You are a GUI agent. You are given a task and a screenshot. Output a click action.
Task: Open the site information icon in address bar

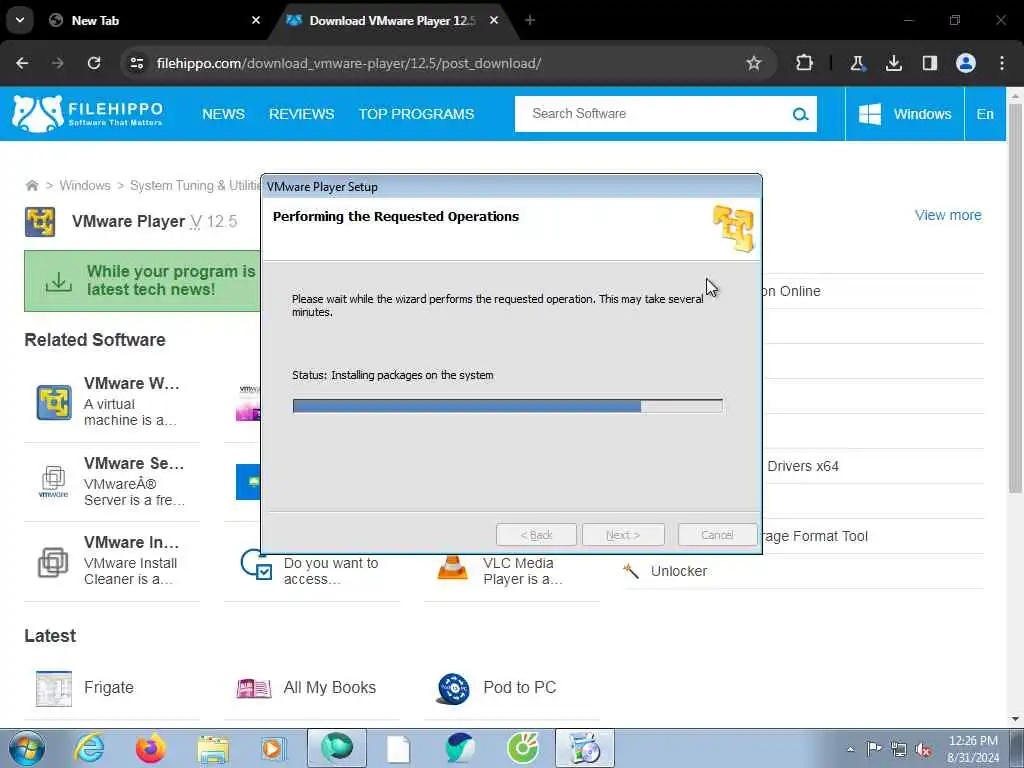tap(136, 63)
